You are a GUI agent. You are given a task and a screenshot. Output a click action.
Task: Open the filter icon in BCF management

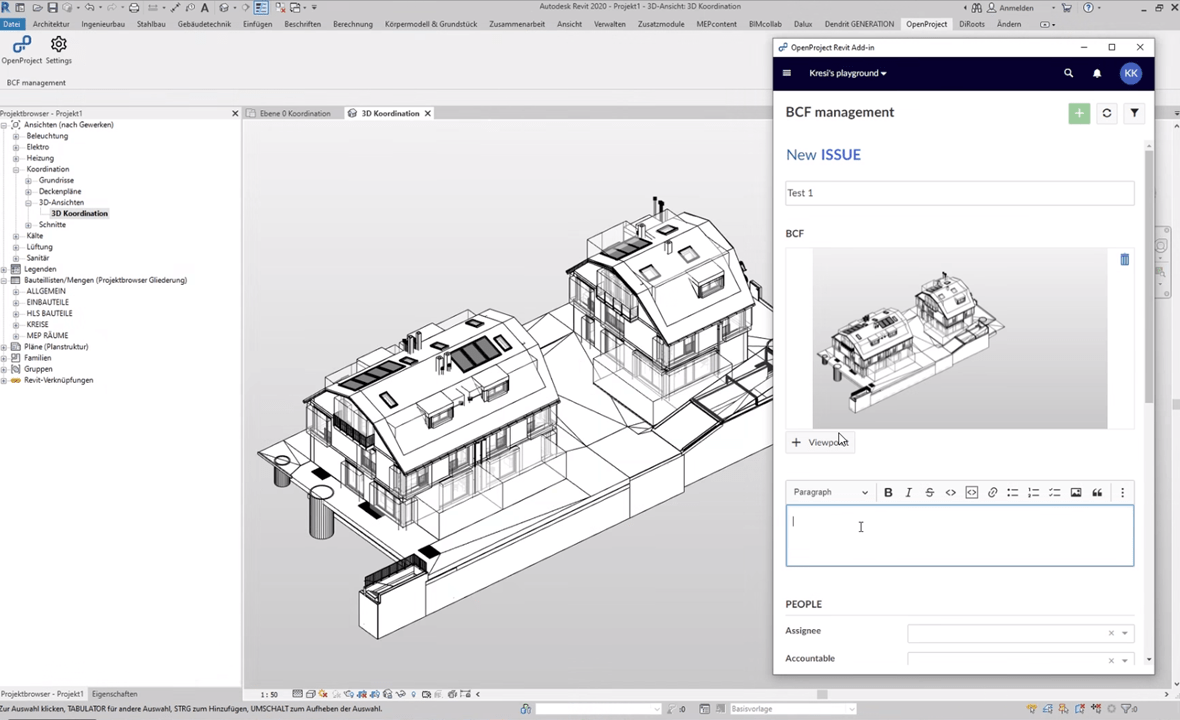point(1133,113)
